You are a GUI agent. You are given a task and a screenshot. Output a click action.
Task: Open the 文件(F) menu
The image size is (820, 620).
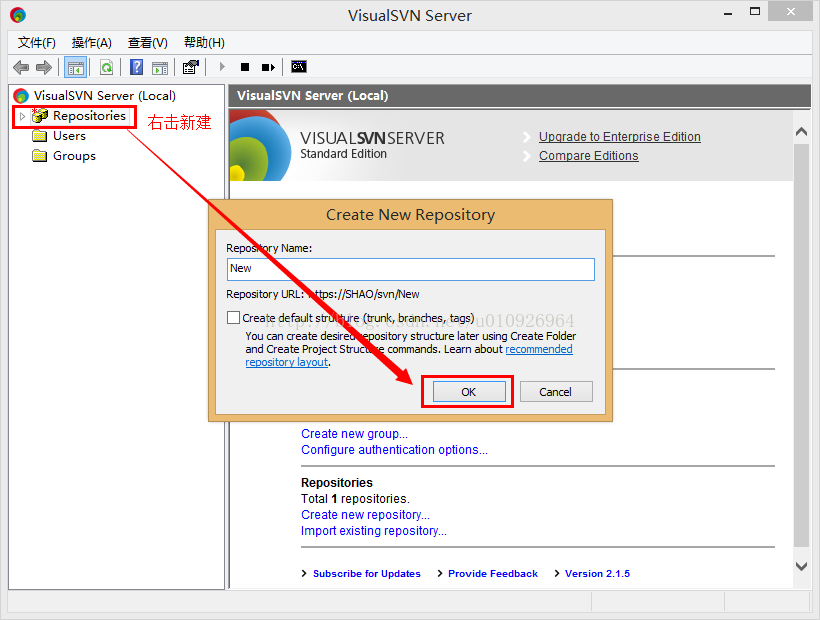coord(37,42)
